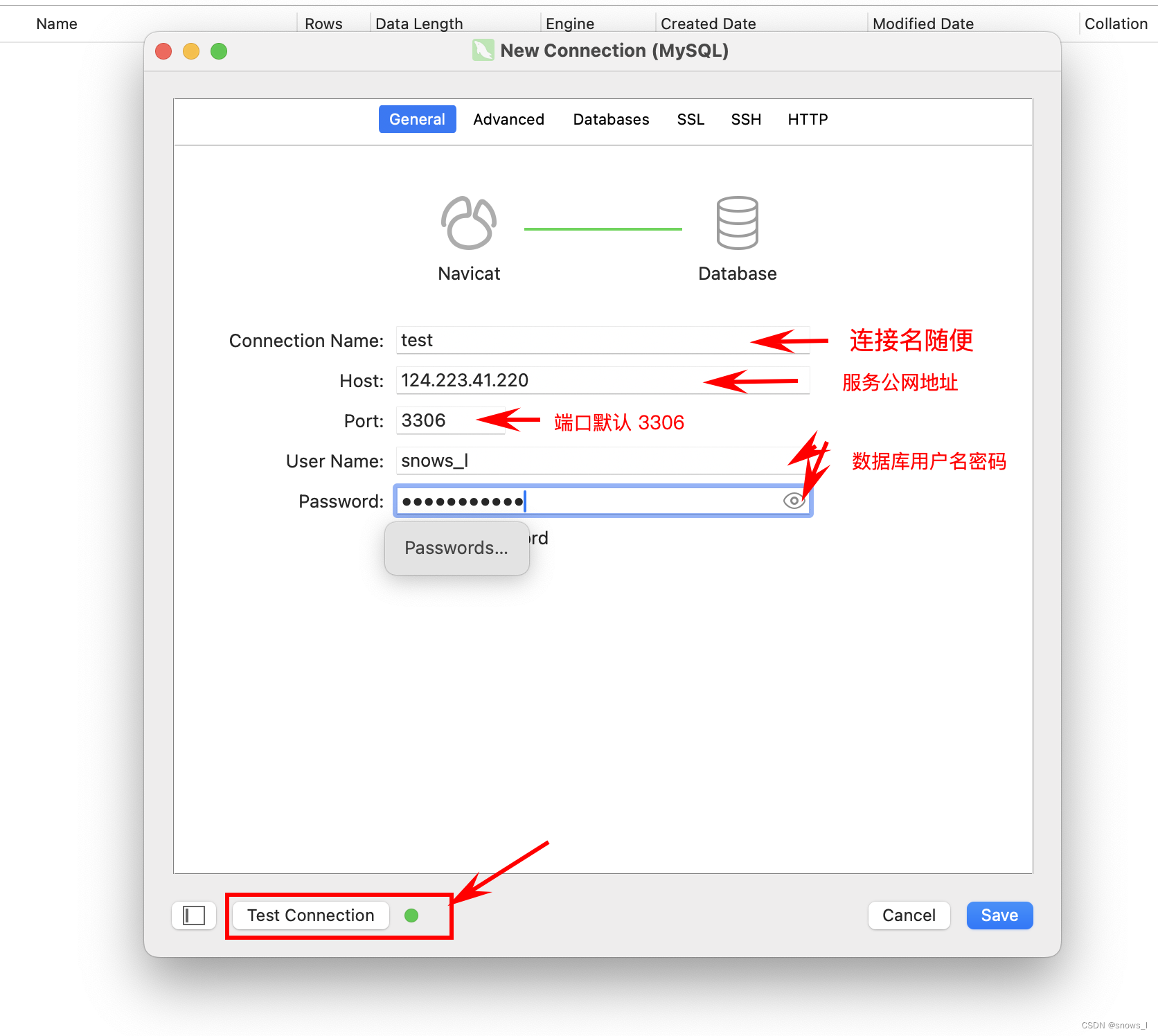Click the Navicat logo icon
The width and height of the screenshot is (1158, 1036).
pyautogui.click(x=469, y=223)
